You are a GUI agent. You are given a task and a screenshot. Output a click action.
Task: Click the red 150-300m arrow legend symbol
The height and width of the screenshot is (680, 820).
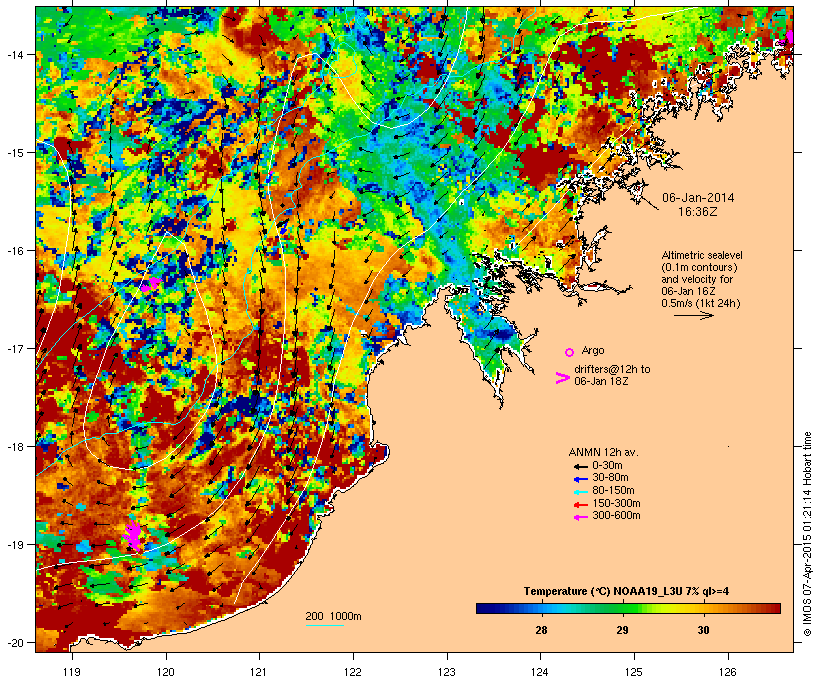[x=580, y=504]
